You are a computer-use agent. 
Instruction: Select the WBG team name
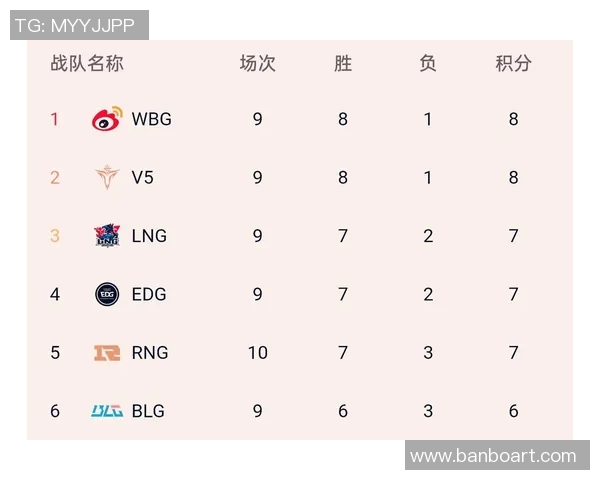[x=152, y=119]
